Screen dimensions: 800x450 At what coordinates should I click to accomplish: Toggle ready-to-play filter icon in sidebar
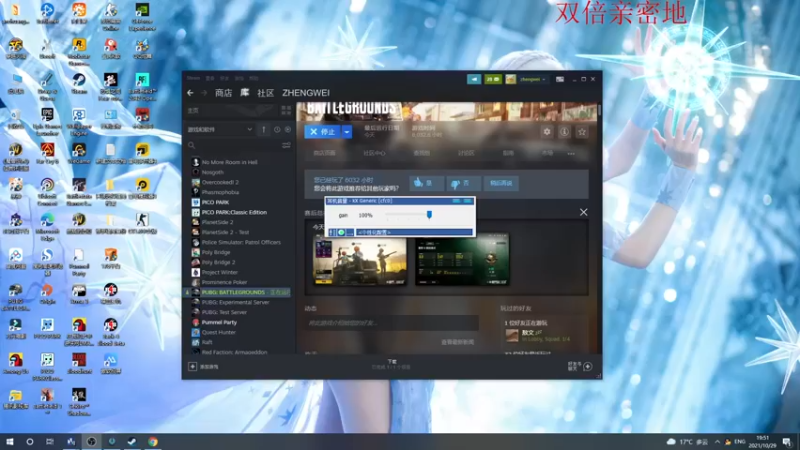coord(288,130)
